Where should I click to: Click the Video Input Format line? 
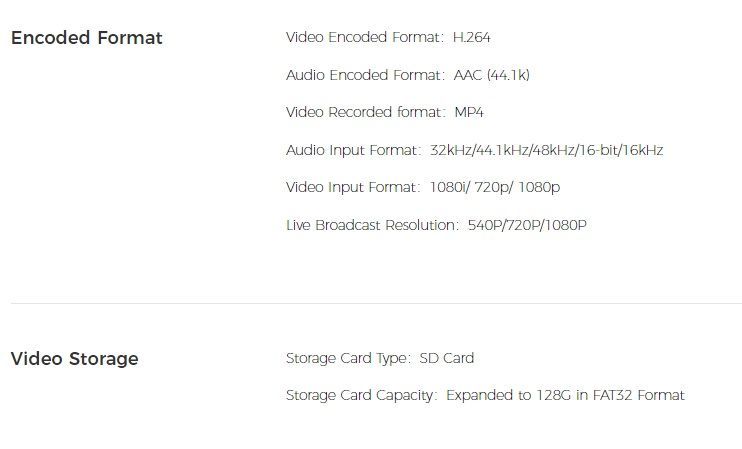(x=423, y=187)
